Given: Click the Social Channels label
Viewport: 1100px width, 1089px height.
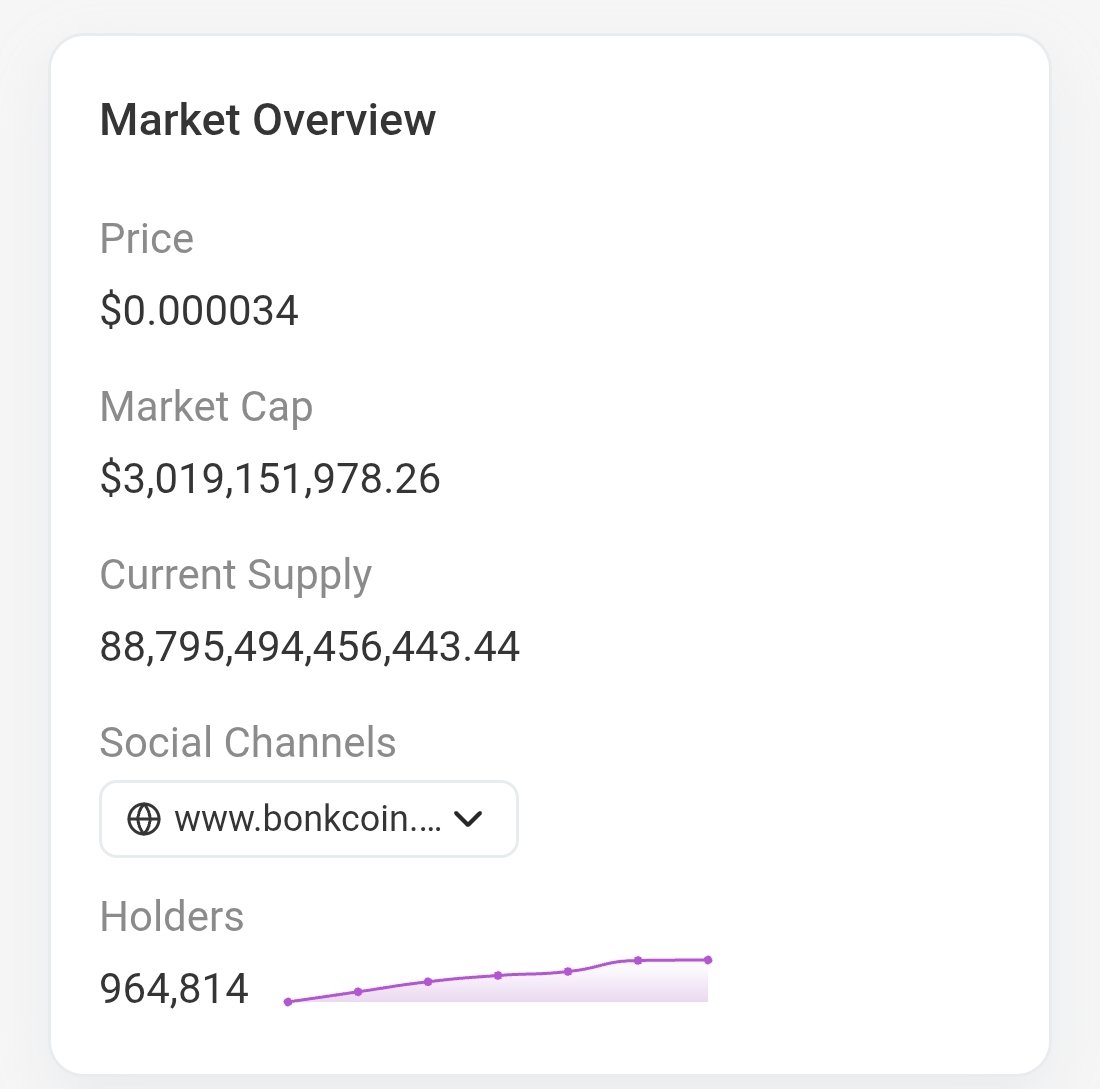Looking at the screenshot, I should 248,742.
